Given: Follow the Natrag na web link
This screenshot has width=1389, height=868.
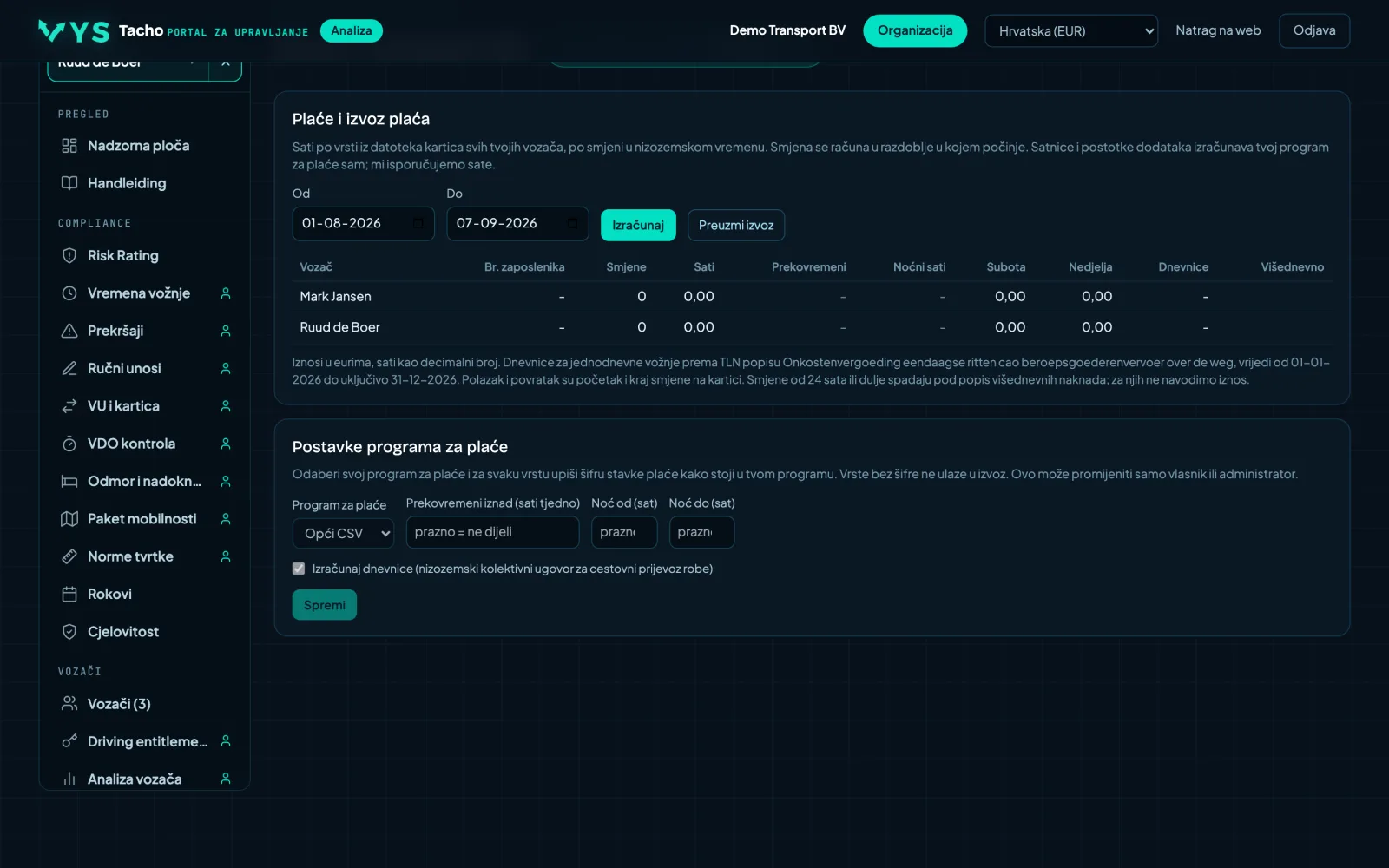Looking at the screenshot, I should [x=1218, y=30].
